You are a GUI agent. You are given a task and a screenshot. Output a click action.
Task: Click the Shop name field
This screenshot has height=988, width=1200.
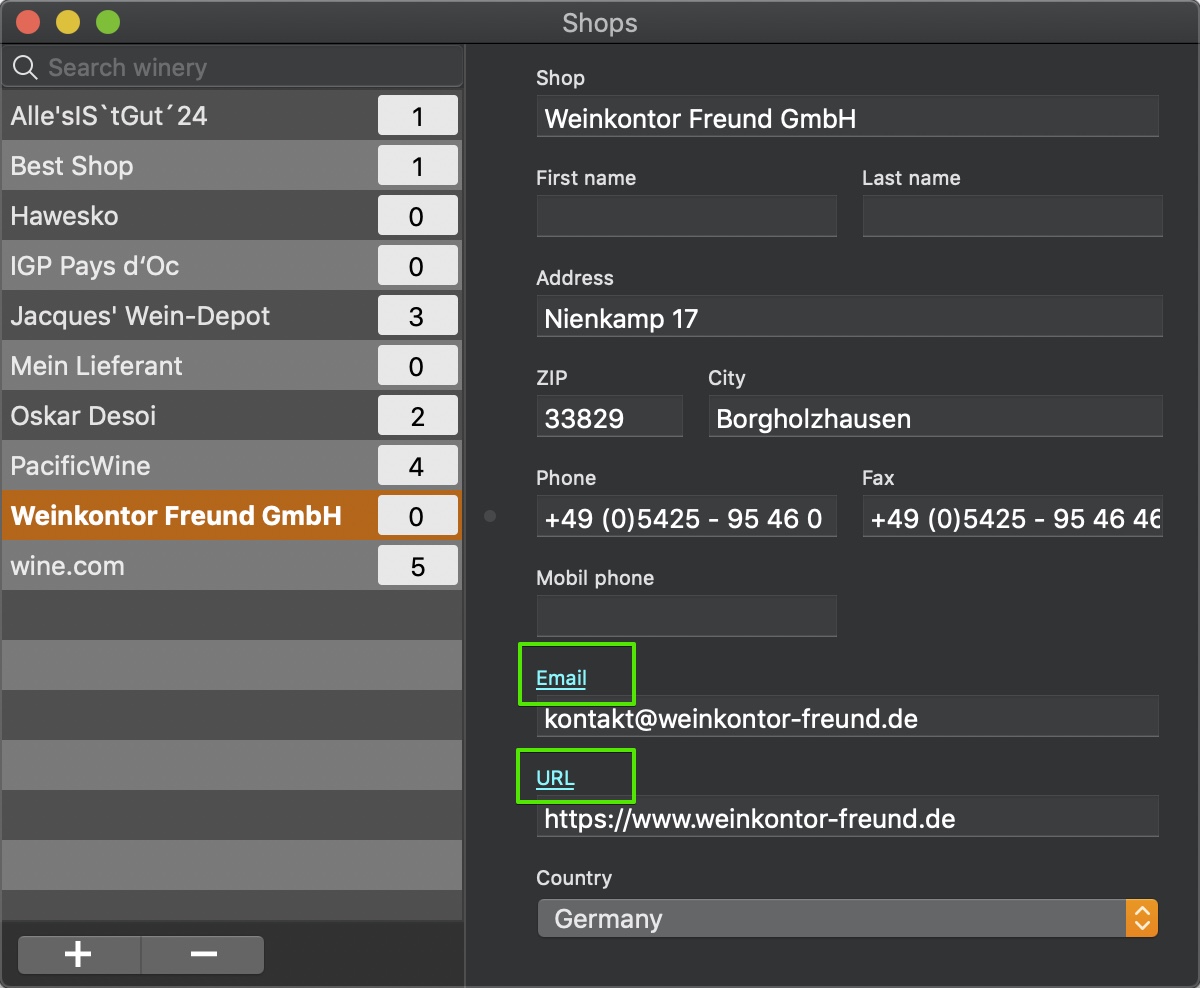point(847,117)
